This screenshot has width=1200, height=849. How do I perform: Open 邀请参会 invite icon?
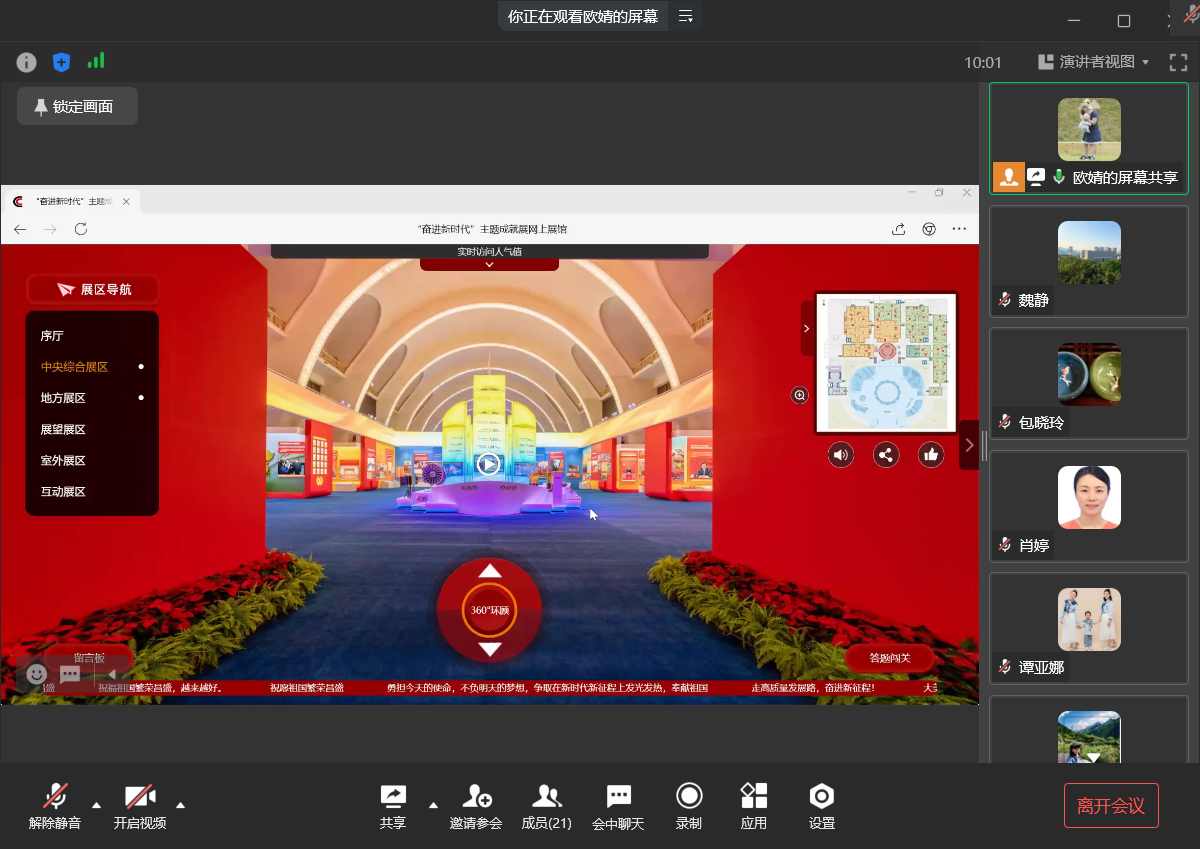coord(476,806)
